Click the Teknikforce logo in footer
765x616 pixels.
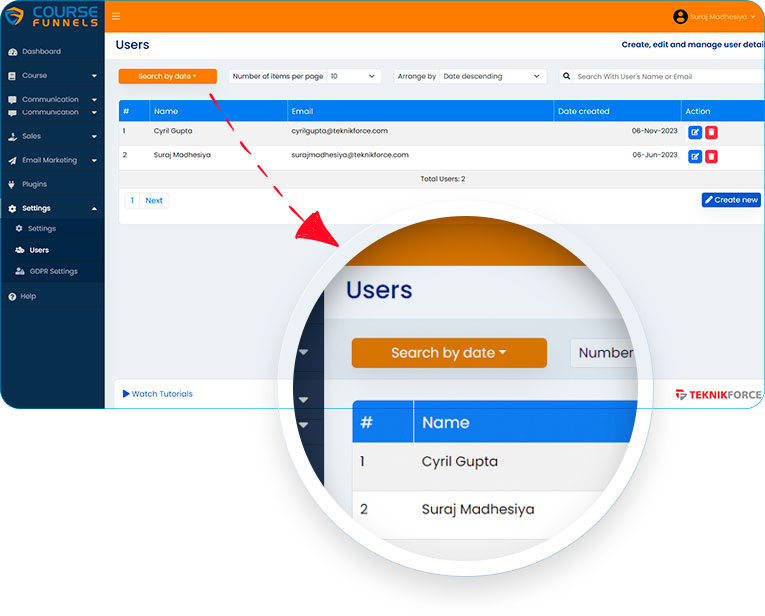coord(718,395)
